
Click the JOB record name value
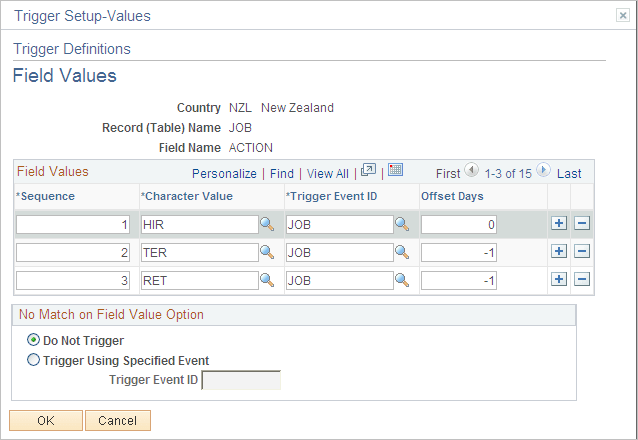240,128
